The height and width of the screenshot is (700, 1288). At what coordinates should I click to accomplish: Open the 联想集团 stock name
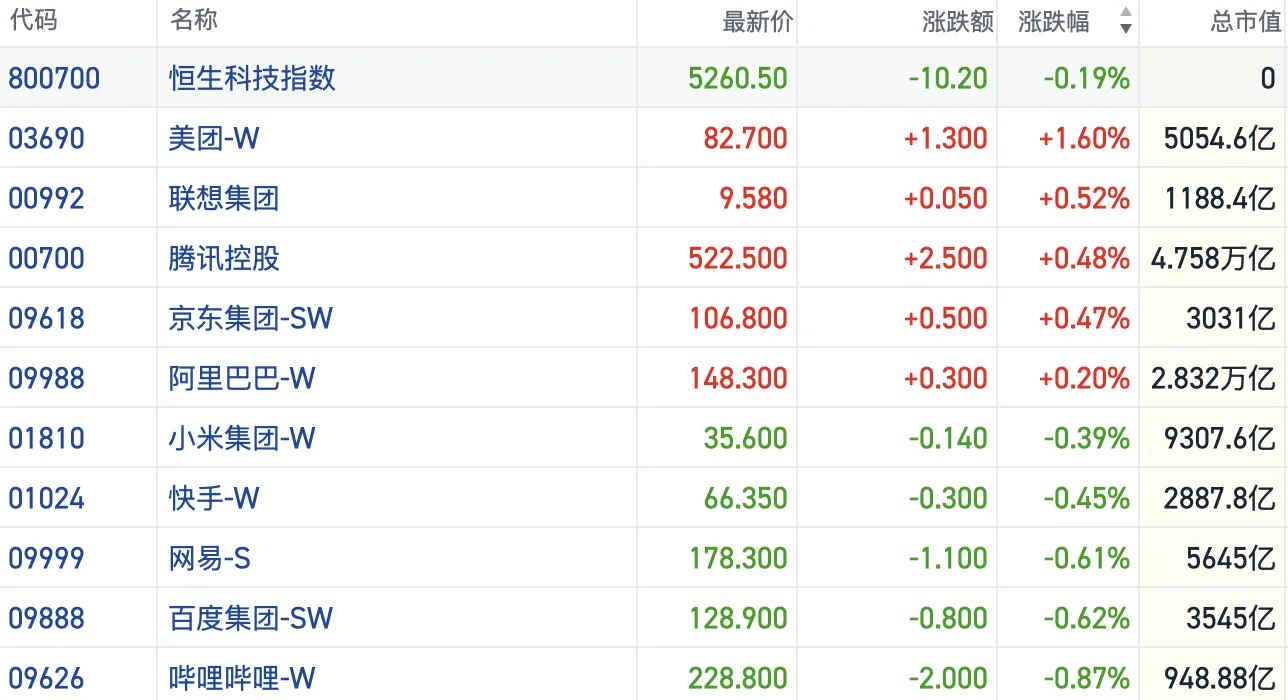tap(224, 198)
